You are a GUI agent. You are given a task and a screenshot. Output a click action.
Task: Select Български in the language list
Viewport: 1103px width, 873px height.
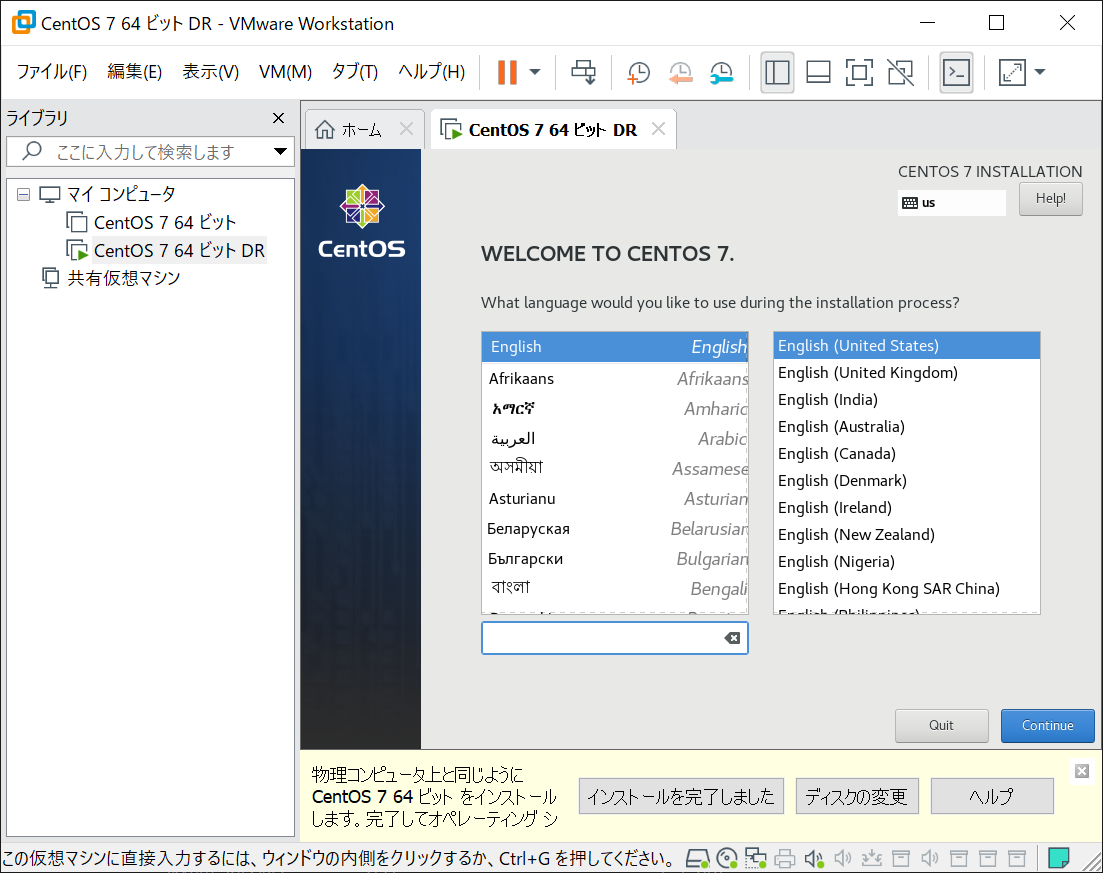pyautogui.click(x=615, y=559)
